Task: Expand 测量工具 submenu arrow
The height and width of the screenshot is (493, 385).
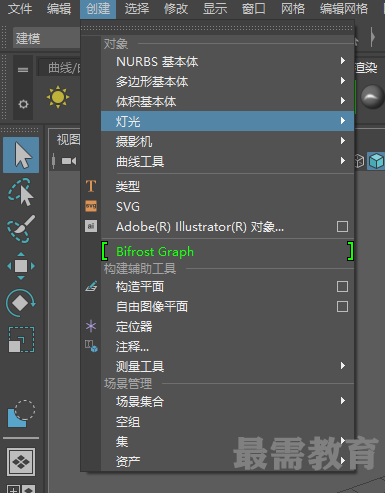Action: tap(343, 366)
